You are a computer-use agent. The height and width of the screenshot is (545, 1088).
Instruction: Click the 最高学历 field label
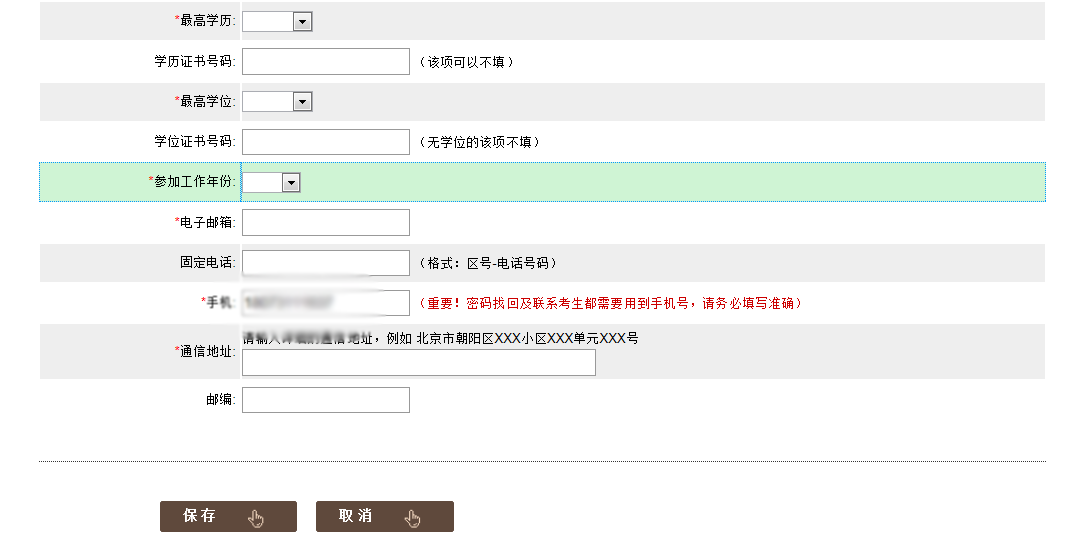pos(206,21)
